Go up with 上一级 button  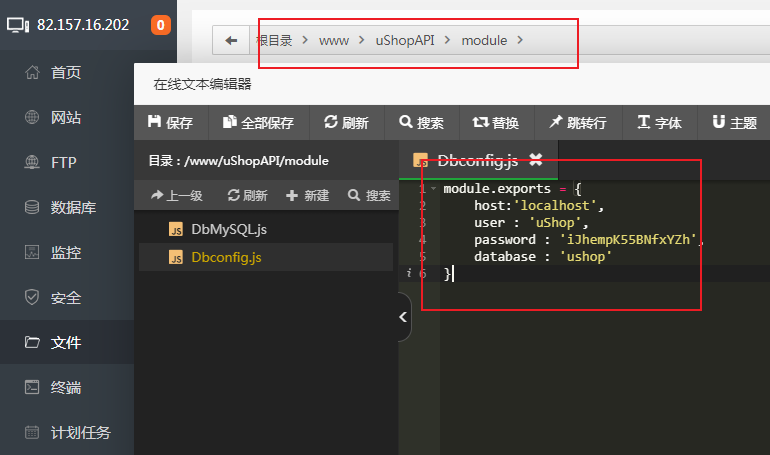(177, 195)
